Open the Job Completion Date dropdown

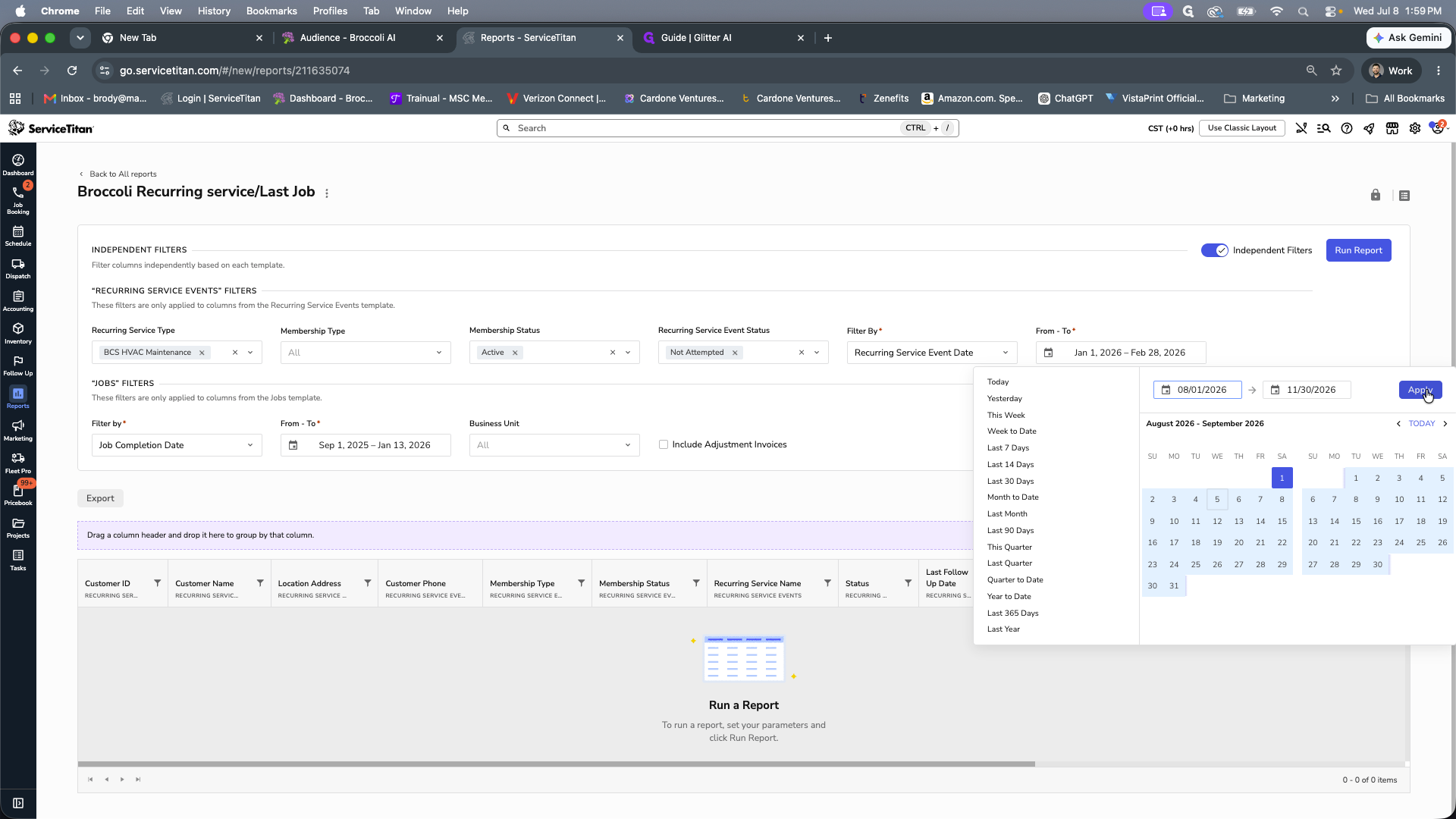coord(177,445)
